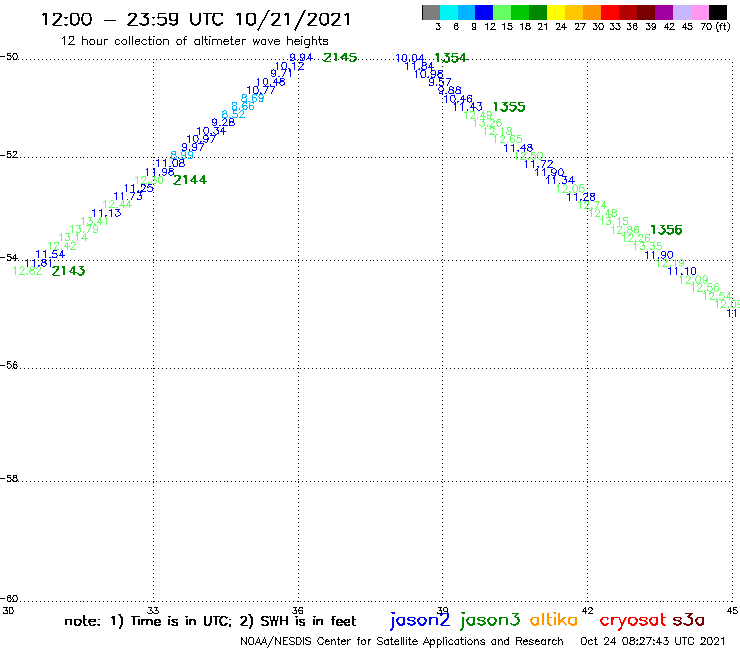
Task: Click the wave height value 9.94
Action: click(301, 58)
